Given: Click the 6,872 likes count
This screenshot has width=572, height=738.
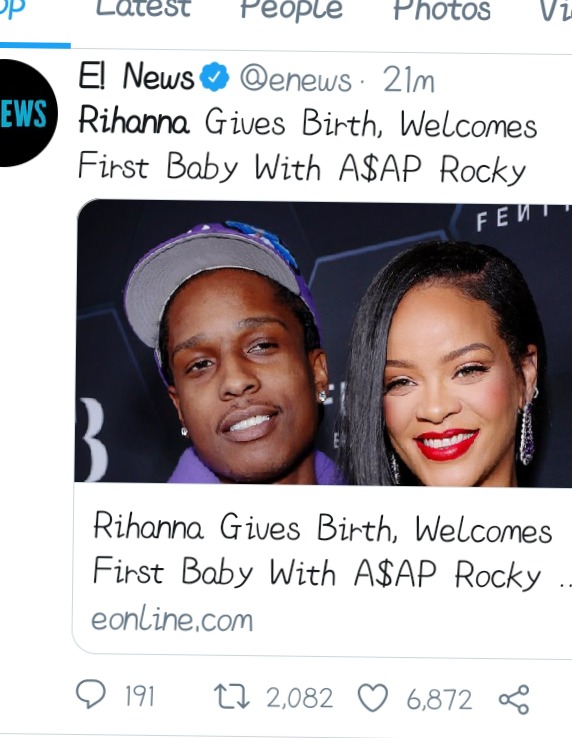Looking at the screenshot, I should pos(439,699).
